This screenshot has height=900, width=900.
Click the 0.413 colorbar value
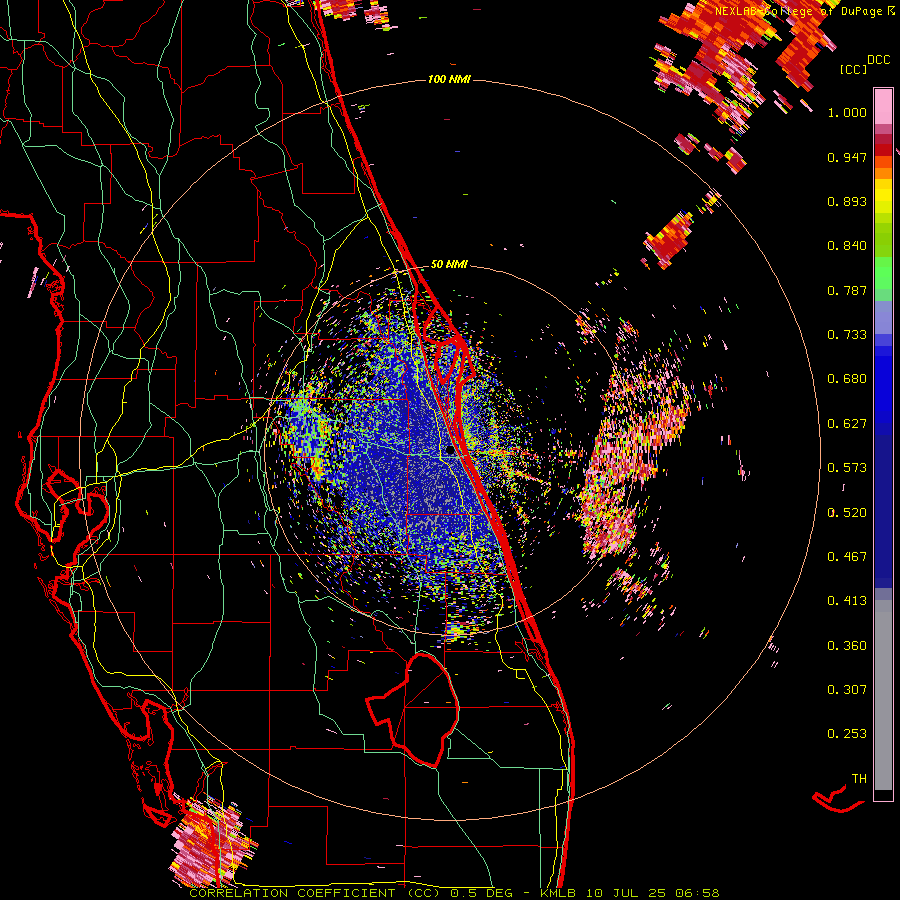(x=847, y=601)
